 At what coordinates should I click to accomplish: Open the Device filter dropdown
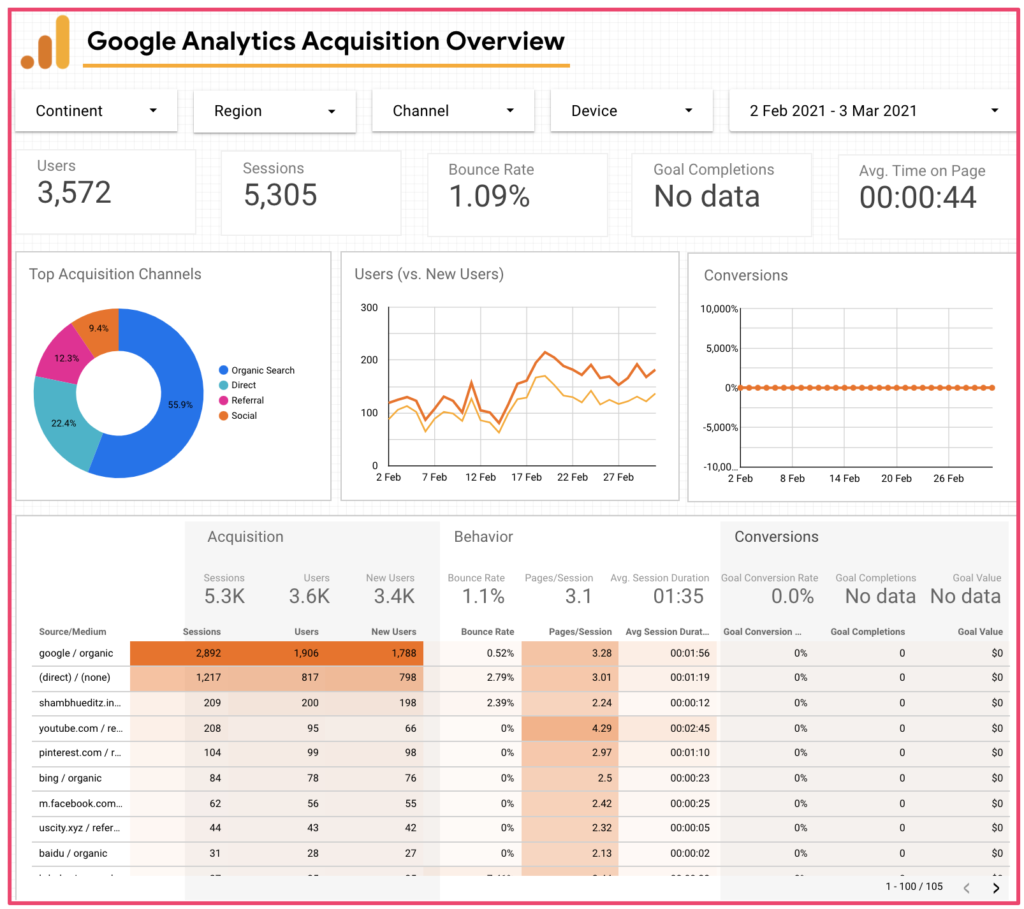click(x=632, y=111)
